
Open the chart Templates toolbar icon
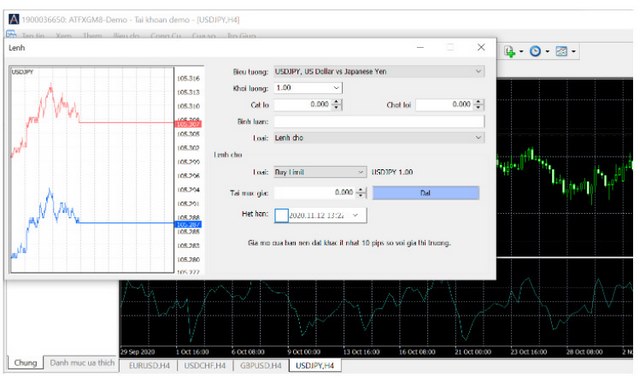pyautogui.click(x=562, y=51)
